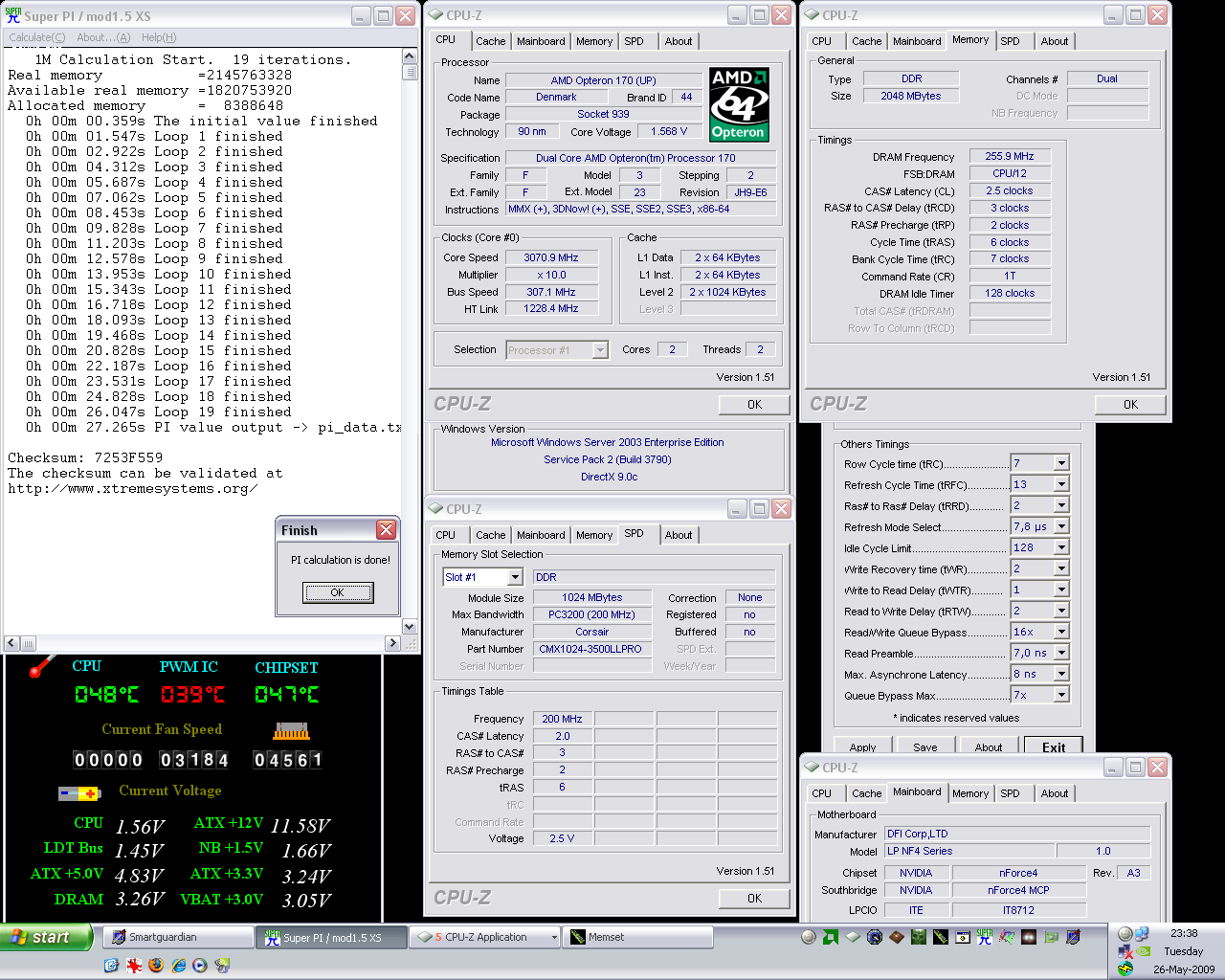Click the thermometer icon in Smartguardian
This screenshot has height=980, width=1225.
pos(41,666)
